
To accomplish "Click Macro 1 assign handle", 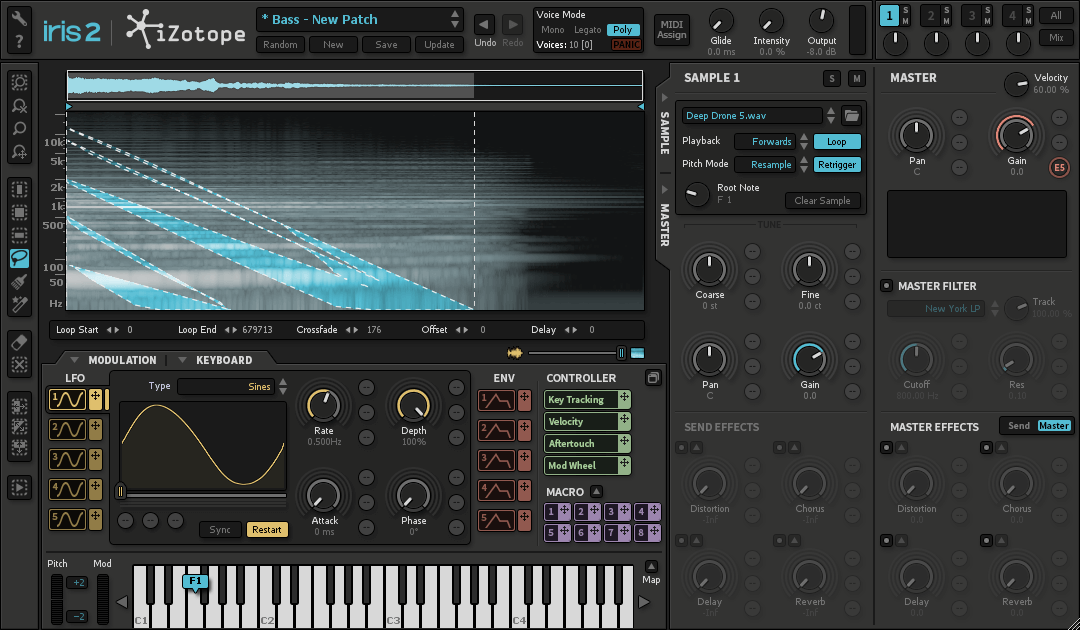I will pyautogui.click(x=565, y=512).
